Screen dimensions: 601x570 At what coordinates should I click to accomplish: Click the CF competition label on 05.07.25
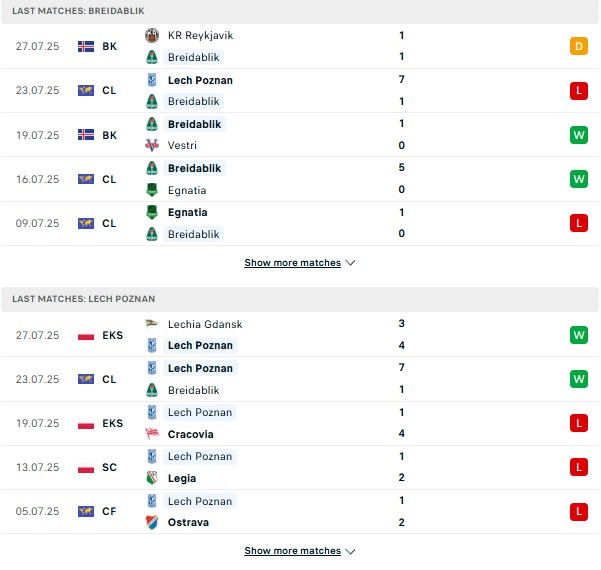(x=109, y=511)
